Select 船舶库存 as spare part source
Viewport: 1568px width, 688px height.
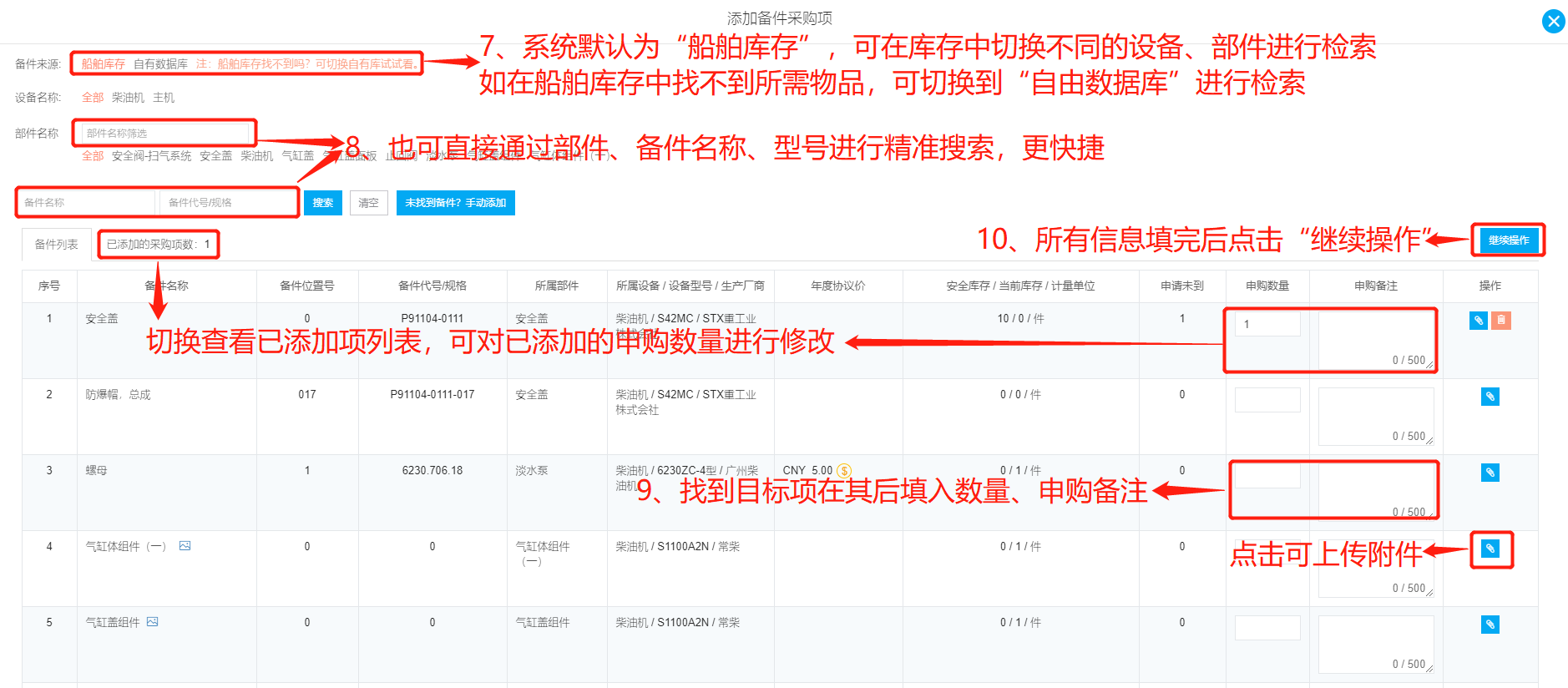[x=103, y=64]
